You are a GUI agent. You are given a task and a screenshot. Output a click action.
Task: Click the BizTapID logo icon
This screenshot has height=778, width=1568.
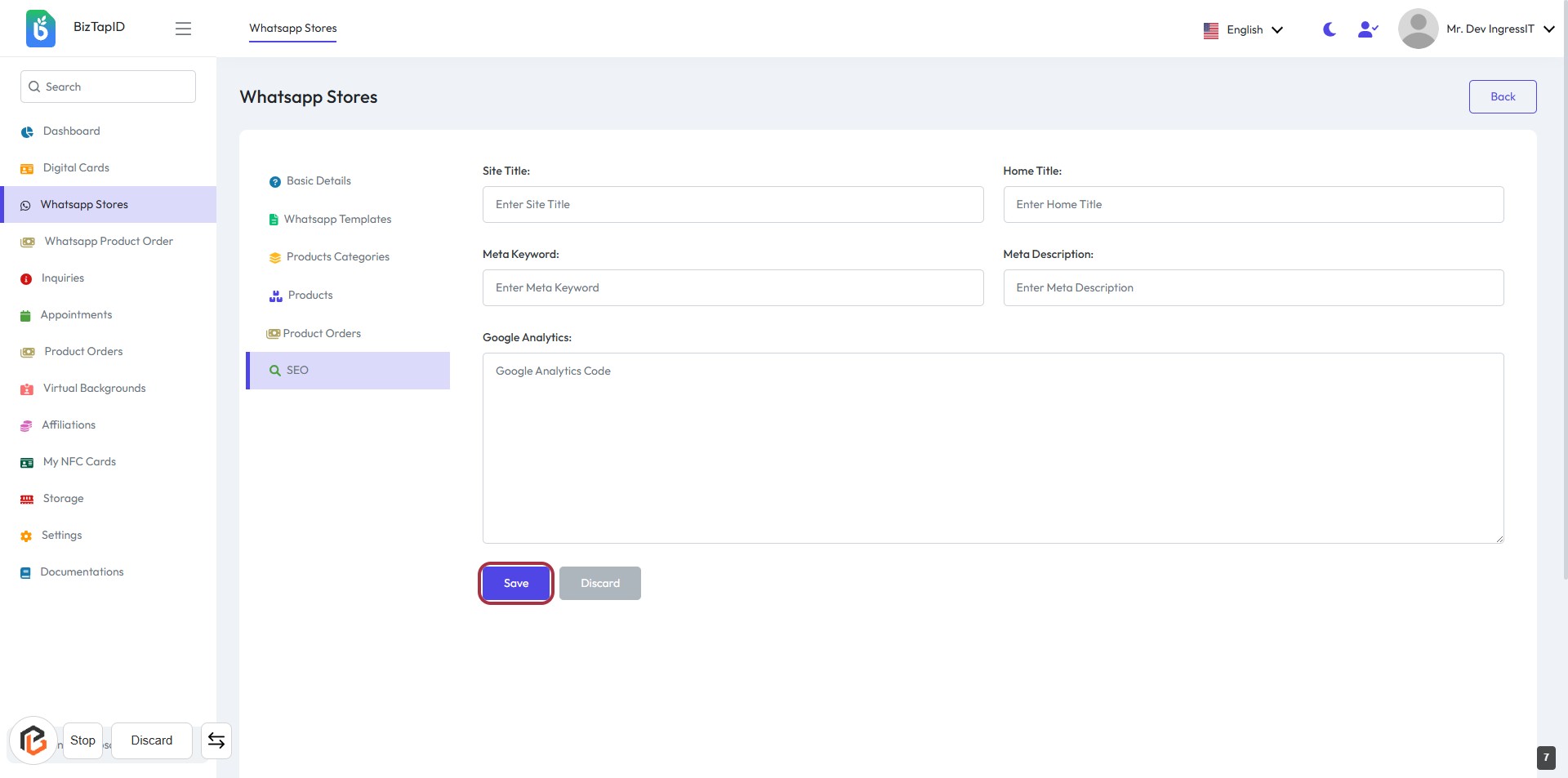coord(41,29)
